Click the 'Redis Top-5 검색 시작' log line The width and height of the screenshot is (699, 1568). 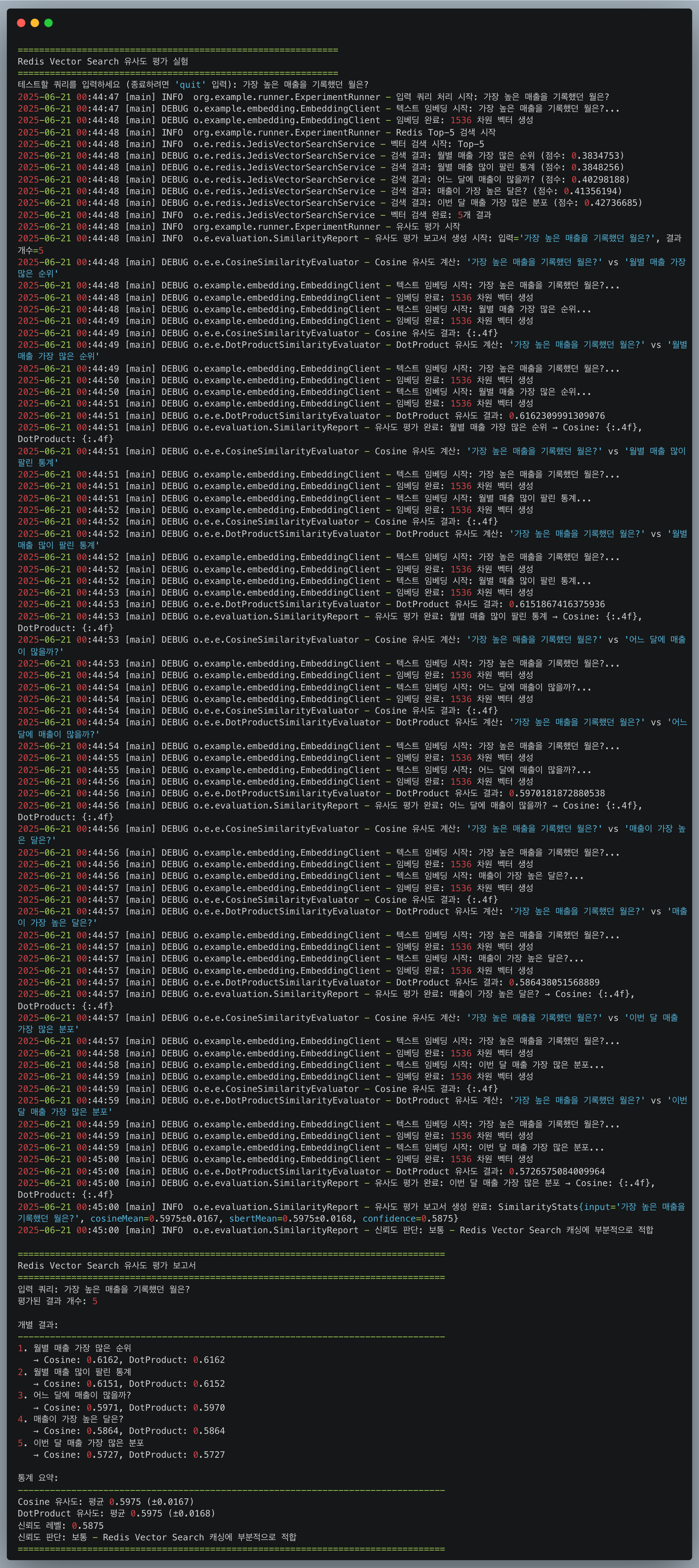click(445, 132)
